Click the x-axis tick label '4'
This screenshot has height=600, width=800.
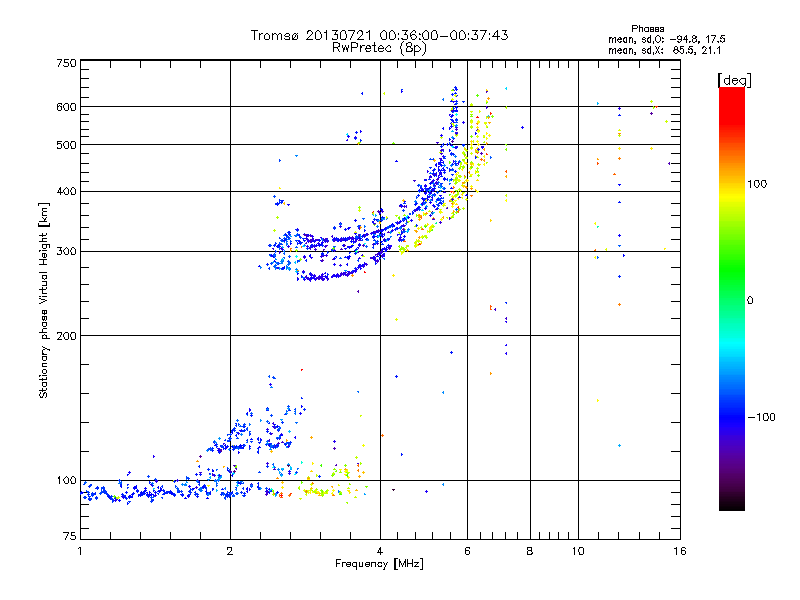tap(380, 551)
